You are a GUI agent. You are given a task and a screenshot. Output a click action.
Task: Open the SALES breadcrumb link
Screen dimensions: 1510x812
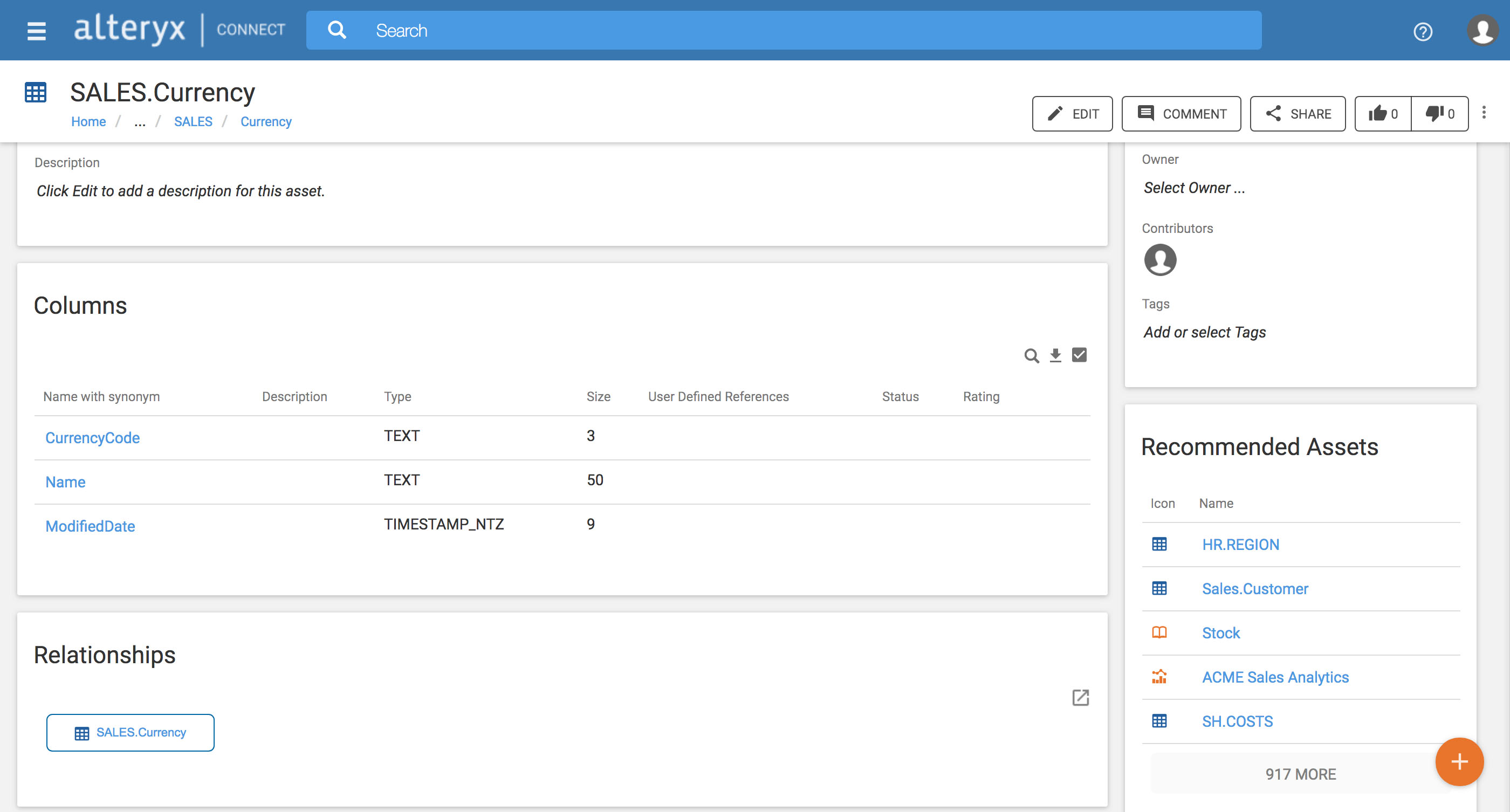193,121
